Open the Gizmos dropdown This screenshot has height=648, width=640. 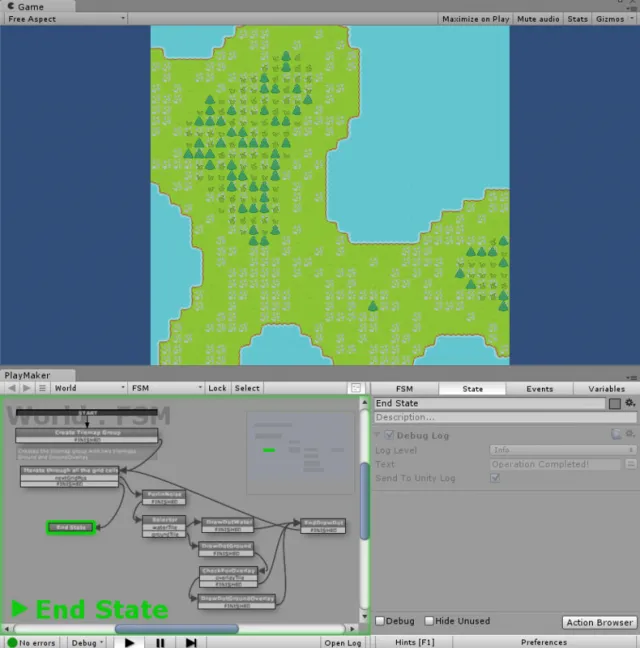[x=614, y=19]
